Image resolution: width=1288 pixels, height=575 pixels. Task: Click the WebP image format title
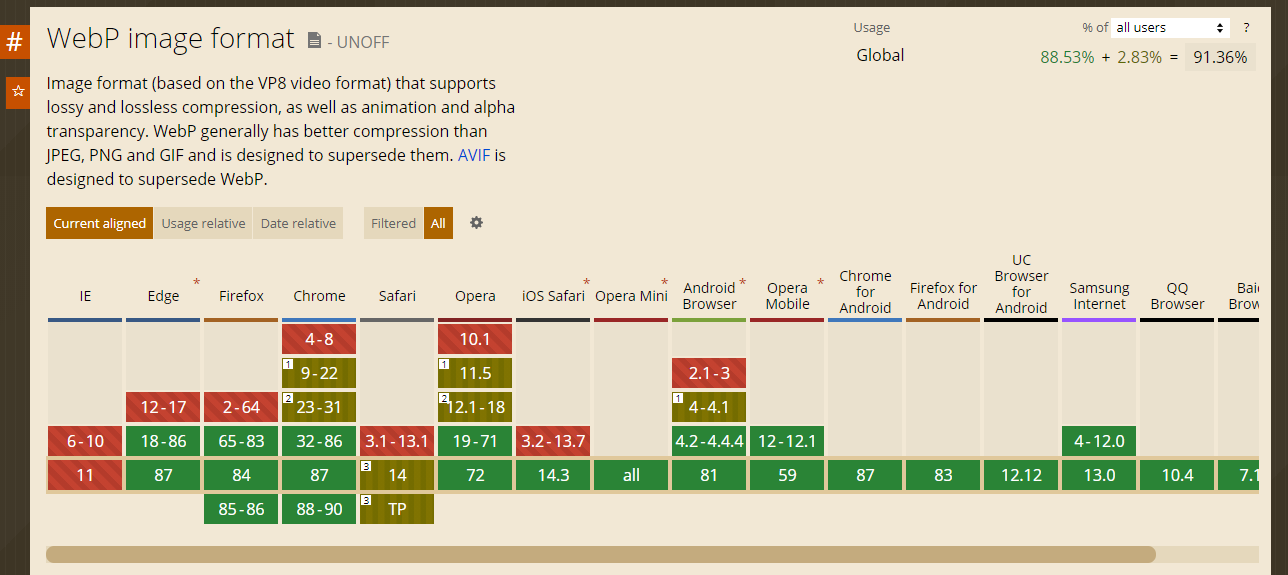(x=171, y=39)
